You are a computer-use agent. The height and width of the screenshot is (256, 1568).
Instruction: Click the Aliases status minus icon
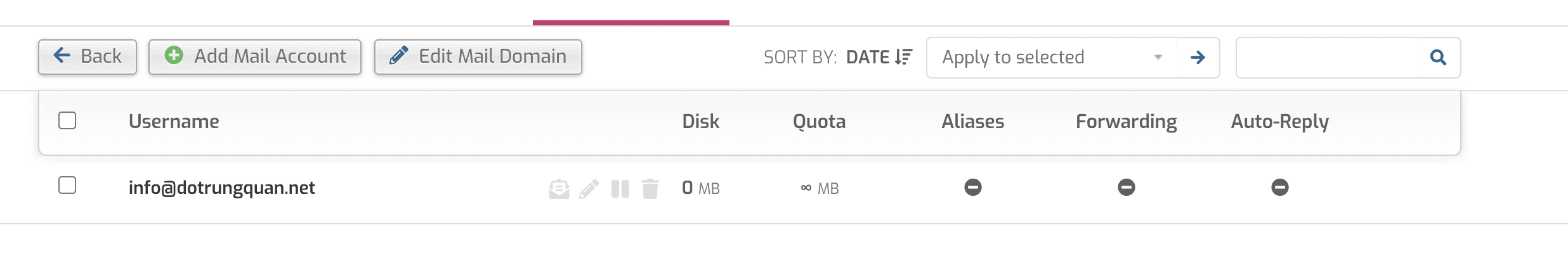973,187
